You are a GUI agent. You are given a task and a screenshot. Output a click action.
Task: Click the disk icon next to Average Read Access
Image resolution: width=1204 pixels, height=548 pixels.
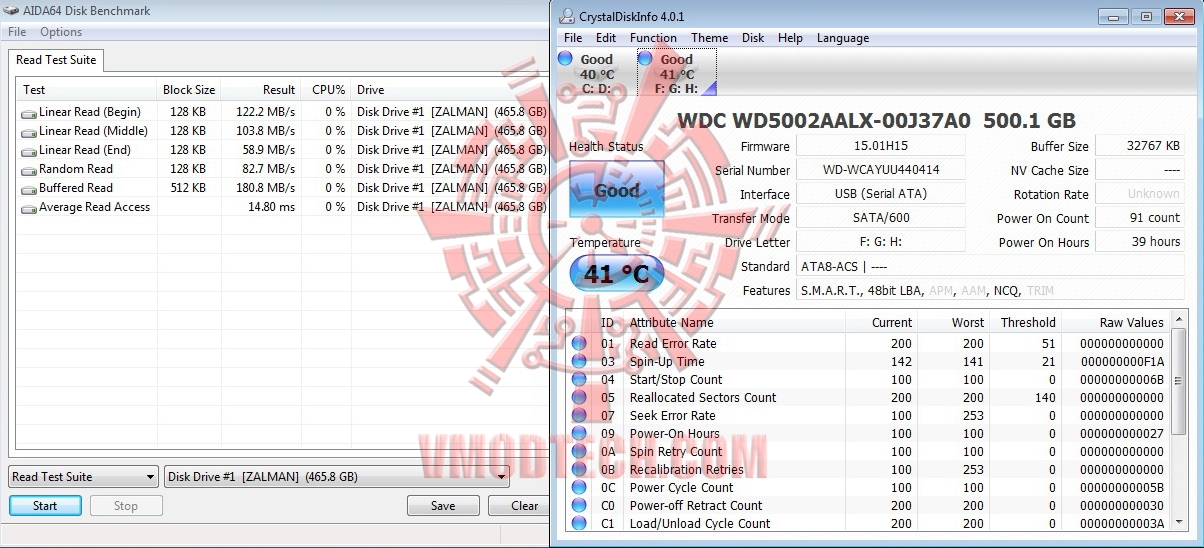coord(29,208)
